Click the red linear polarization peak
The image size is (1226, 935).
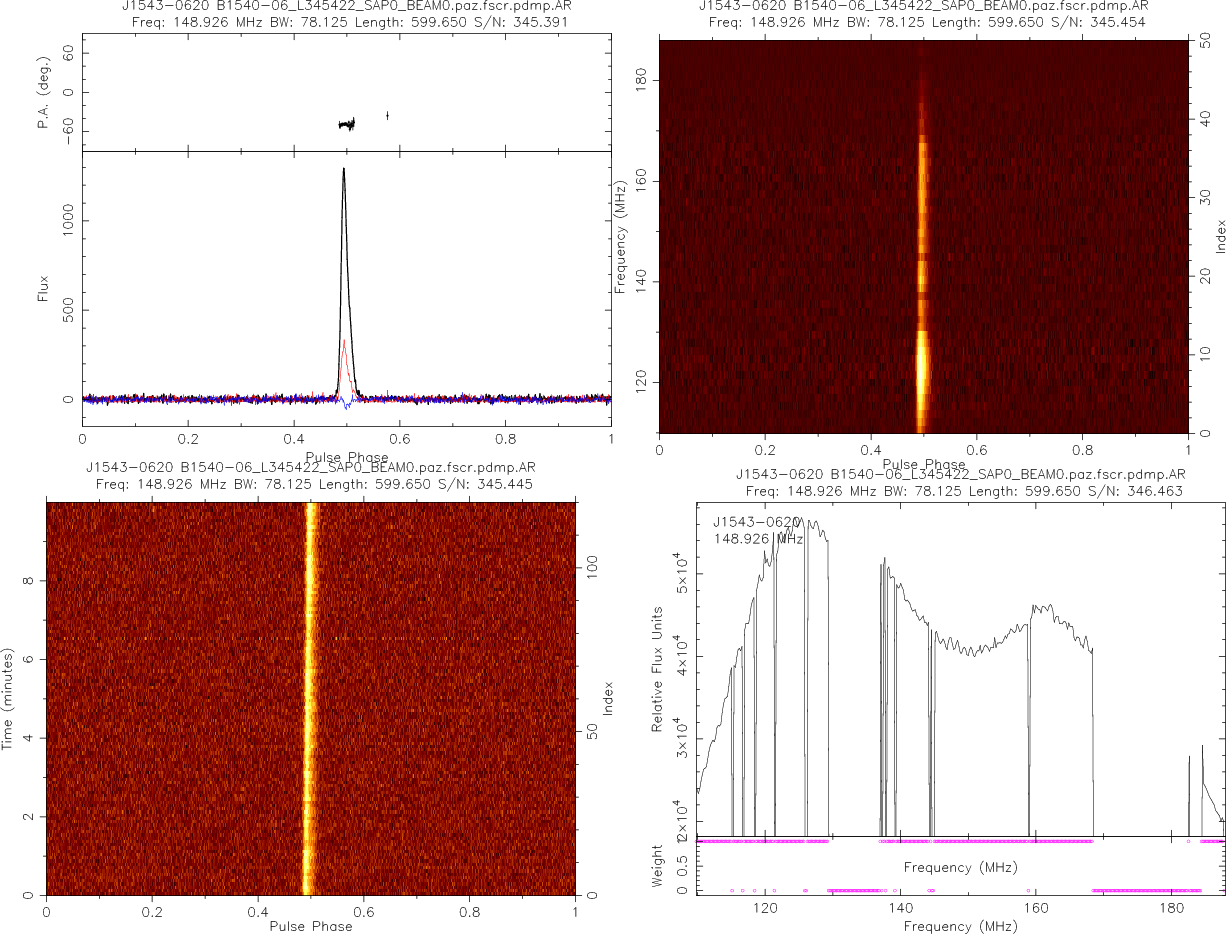click(344, 342)
